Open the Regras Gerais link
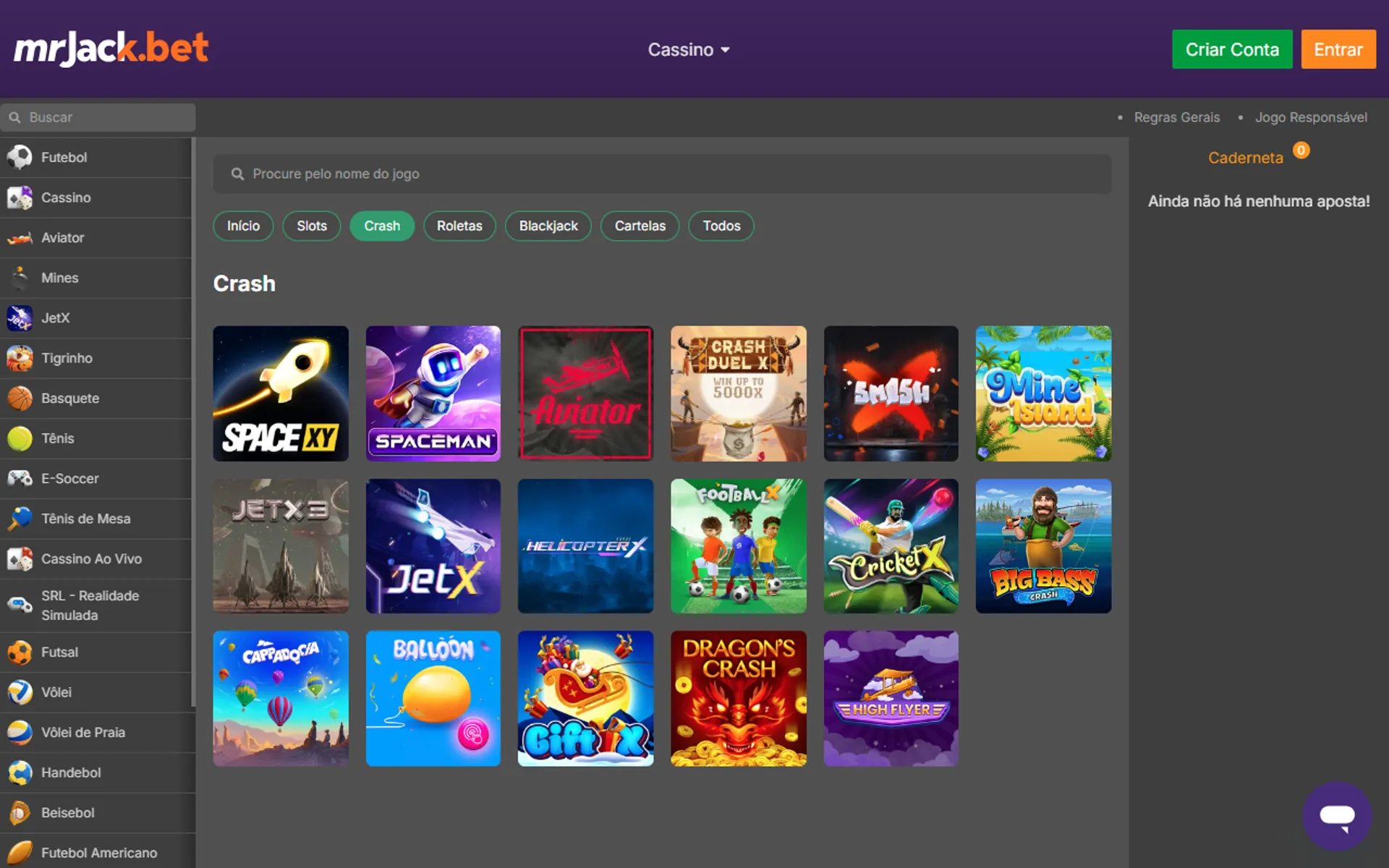1389x868 pixels. click(1176, 117)
